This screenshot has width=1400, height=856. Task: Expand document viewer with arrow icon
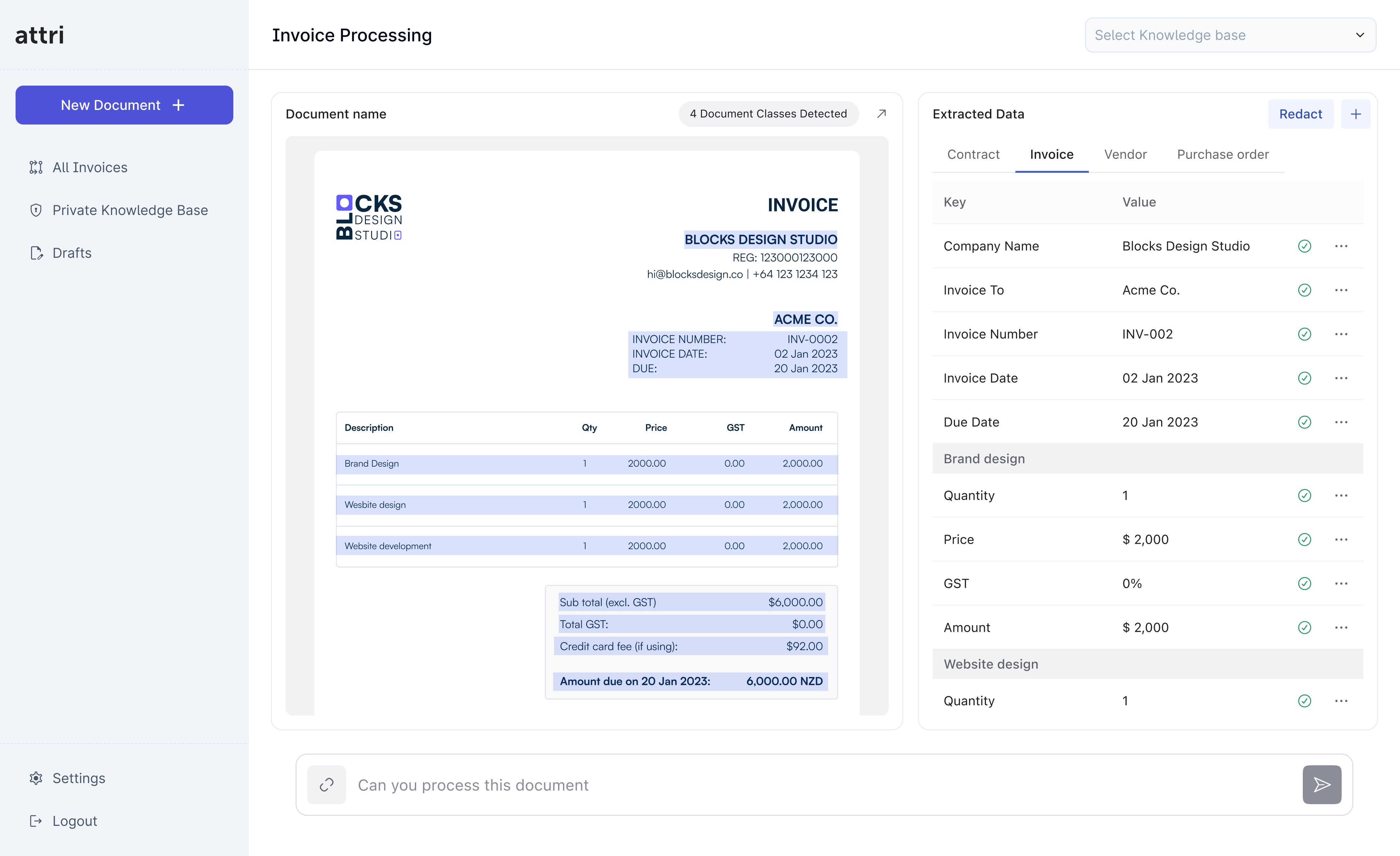[x=881, y=114]
